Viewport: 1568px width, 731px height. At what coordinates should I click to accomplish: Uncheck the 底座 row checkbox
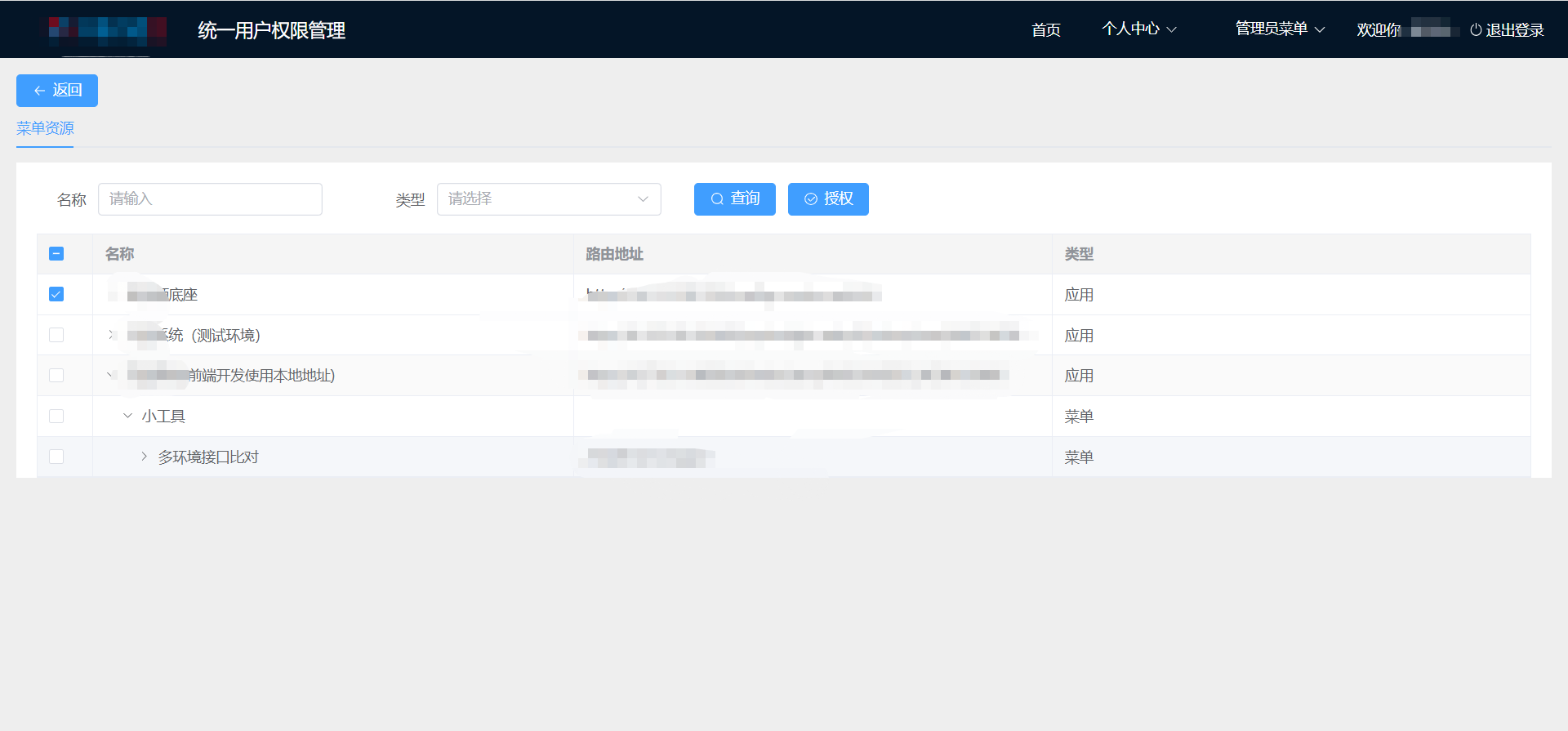pos(56,294)
